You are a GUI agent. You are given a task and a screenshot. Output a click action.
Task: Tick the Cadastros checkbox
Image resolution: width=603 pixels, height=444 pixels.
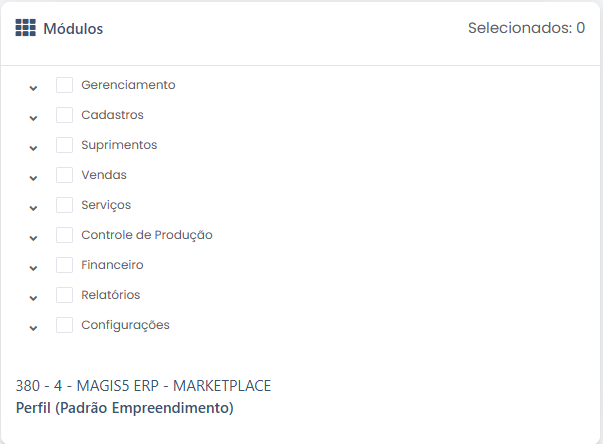pos(64,115)
